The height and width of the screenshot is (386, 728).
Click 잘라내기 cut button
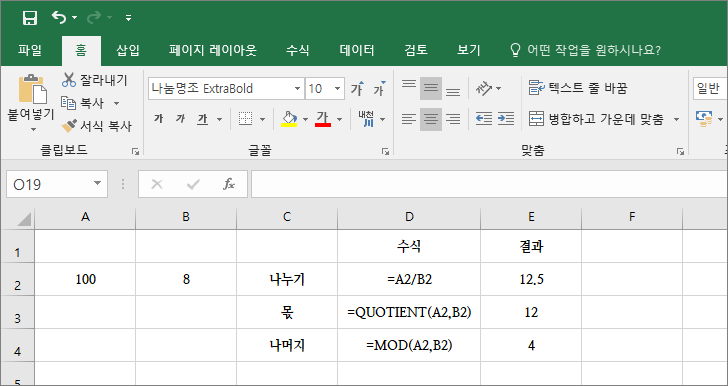pyautogui.click(x=94, y=80)
